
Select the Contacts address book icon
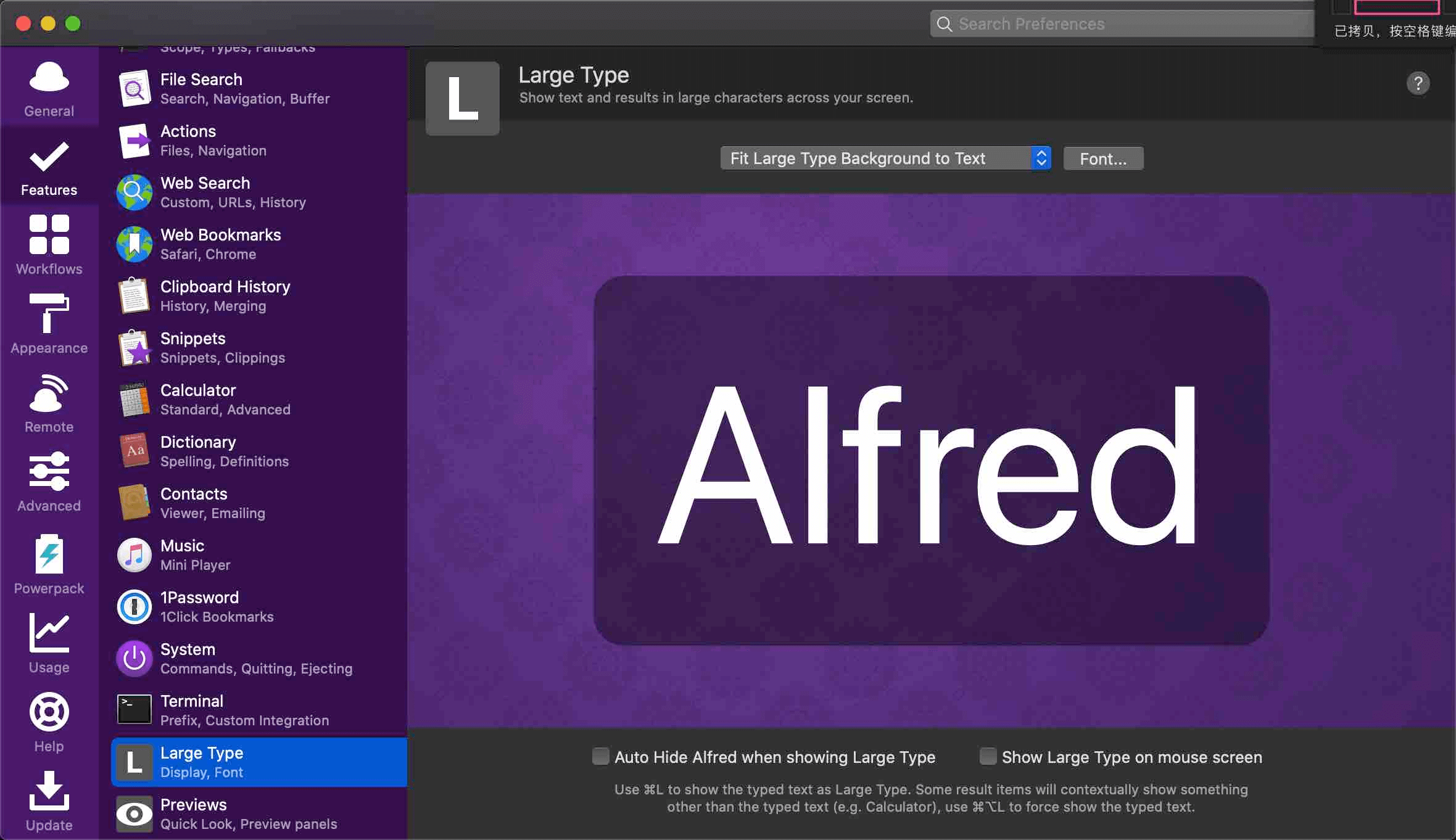134,502
